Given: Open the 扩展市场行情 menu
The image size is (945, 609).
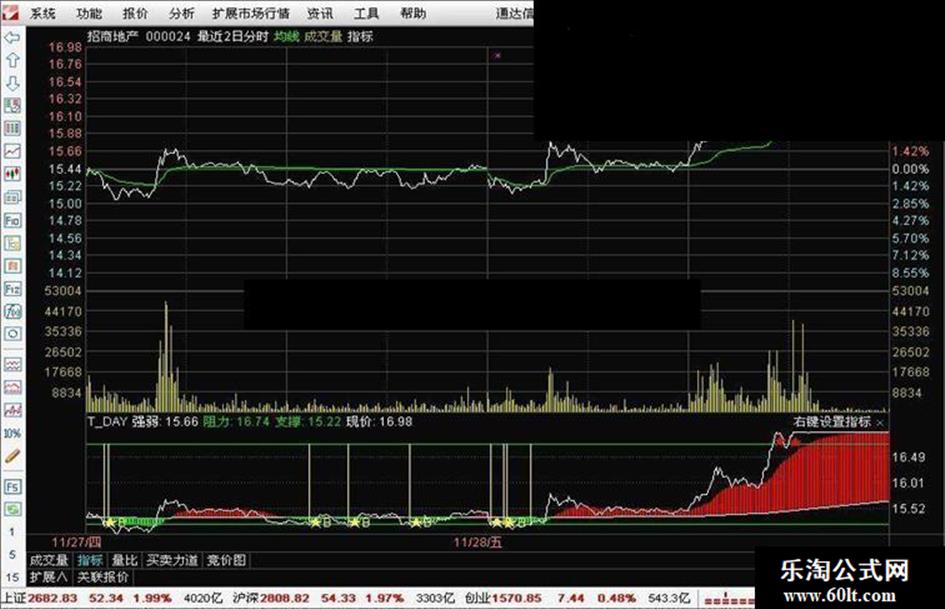Looking at the screenshot, I should point(251,13).
